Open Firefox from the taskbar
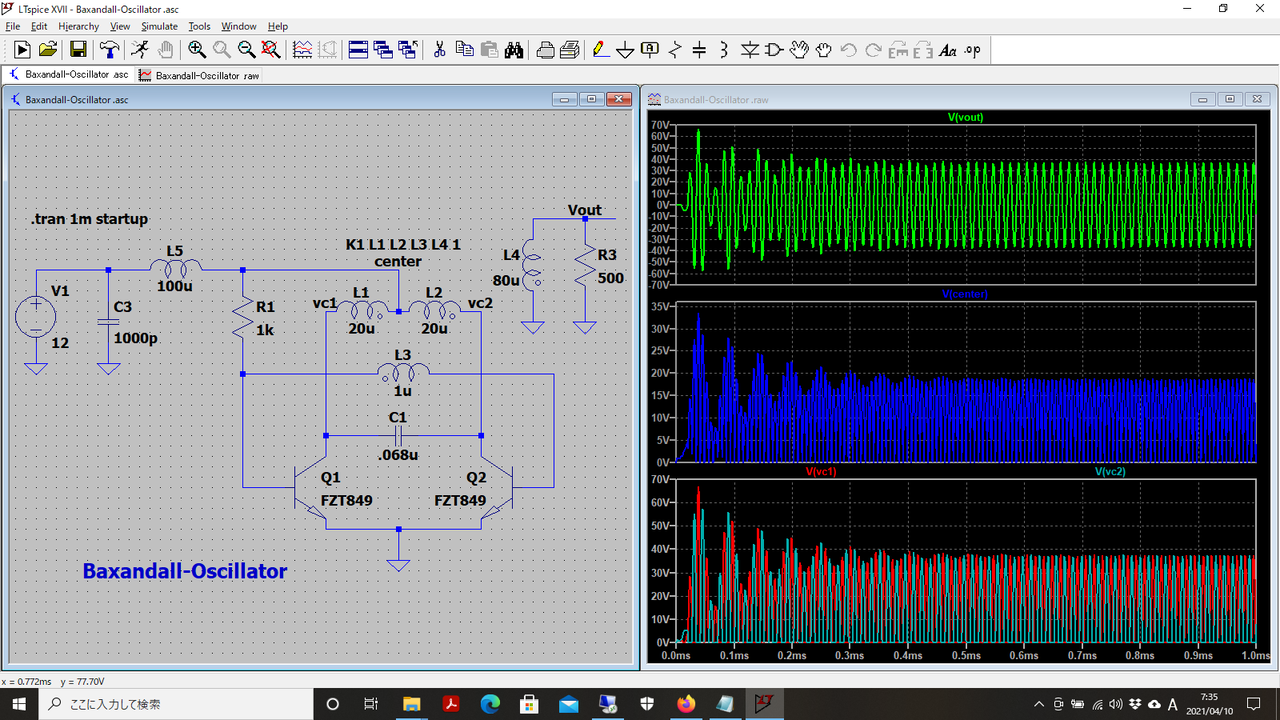Screen dimensions: 1280x720 685,703
